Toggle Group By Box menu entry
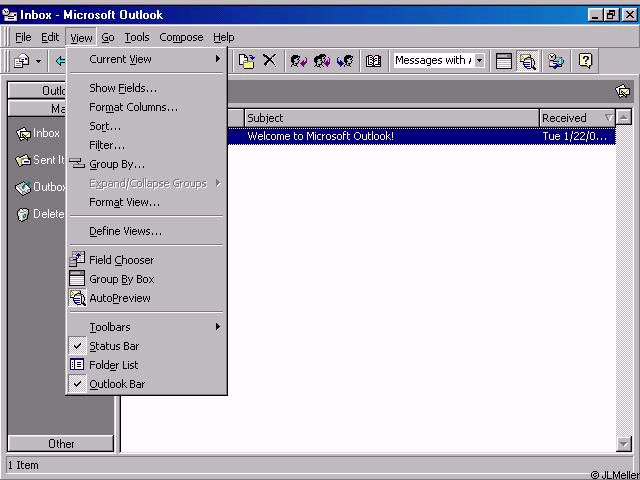Viewport: 640px width, 480px height. point(147,279)
